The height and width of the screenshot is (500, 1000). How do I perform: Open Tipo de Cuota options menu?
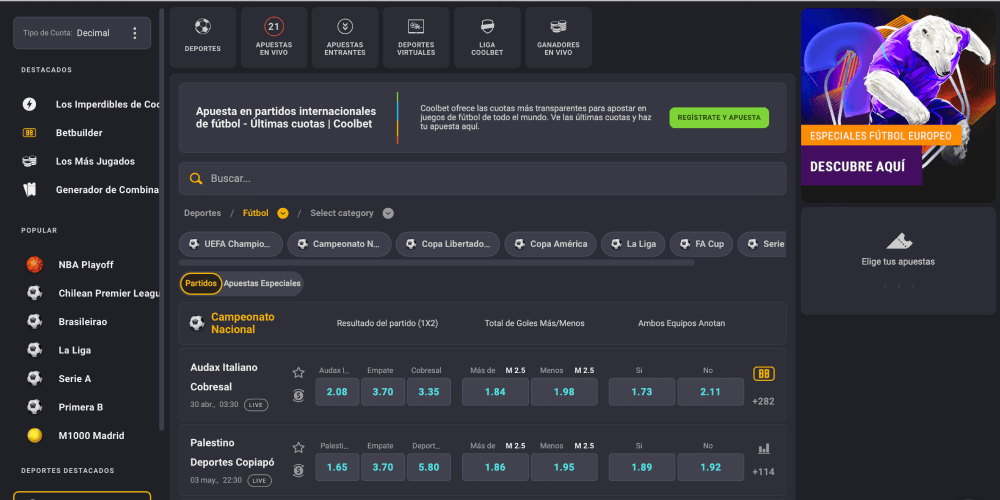click(x=135, y=33)
